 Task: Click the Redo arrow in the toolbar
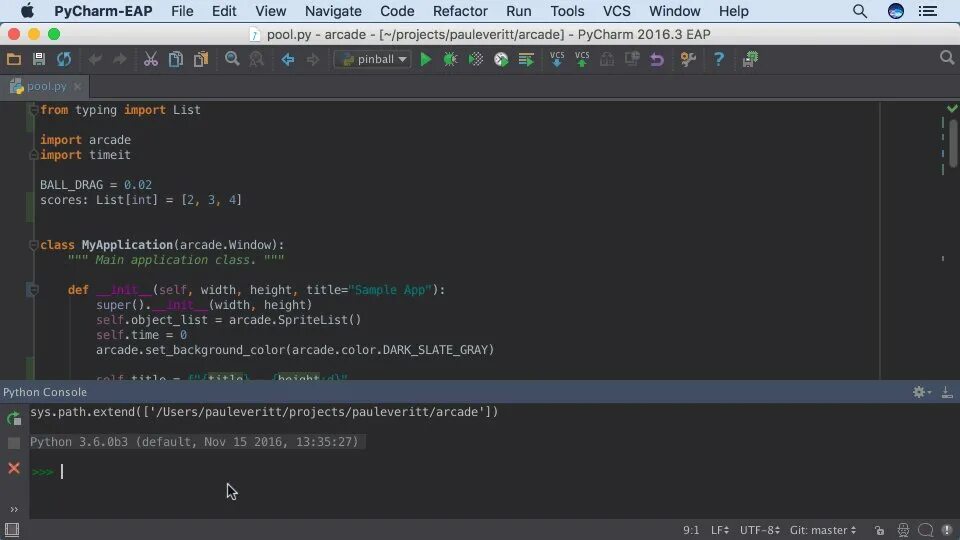(x=120, y=59)
